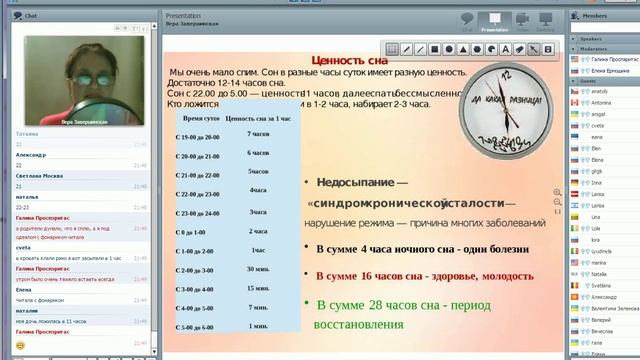Click the flag icon next to anatoly
This screenshot has height=360, width=640.
[575, 91]
